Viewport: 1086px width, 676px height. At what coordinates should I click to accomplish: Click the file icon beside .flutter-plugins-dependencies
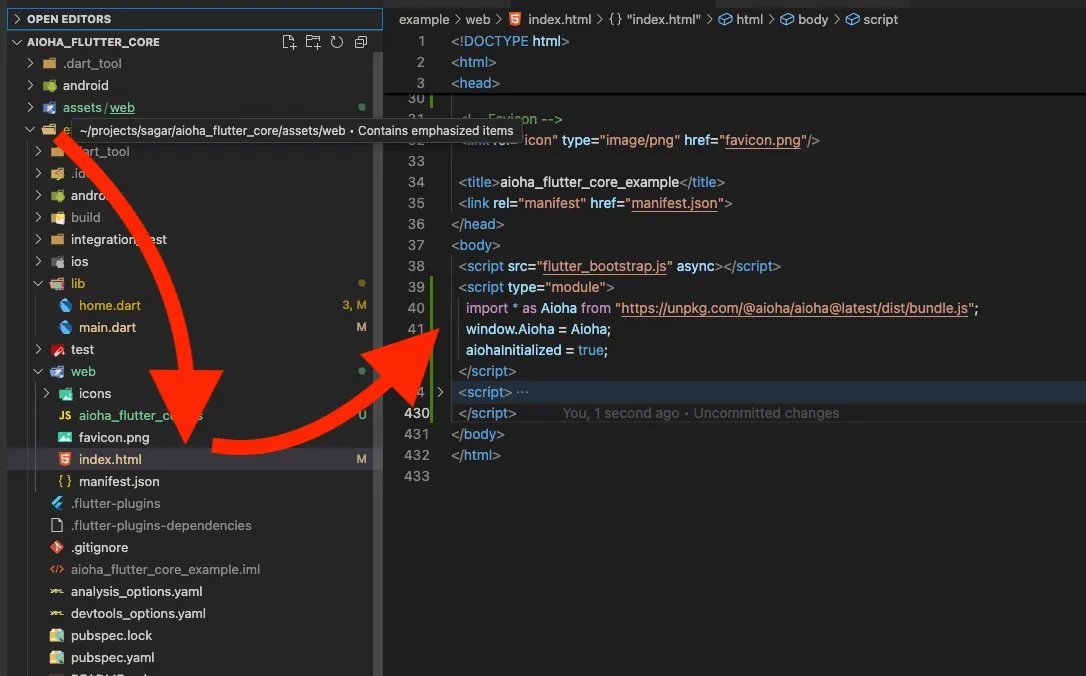pyautogui.click(x=57, y=526)
